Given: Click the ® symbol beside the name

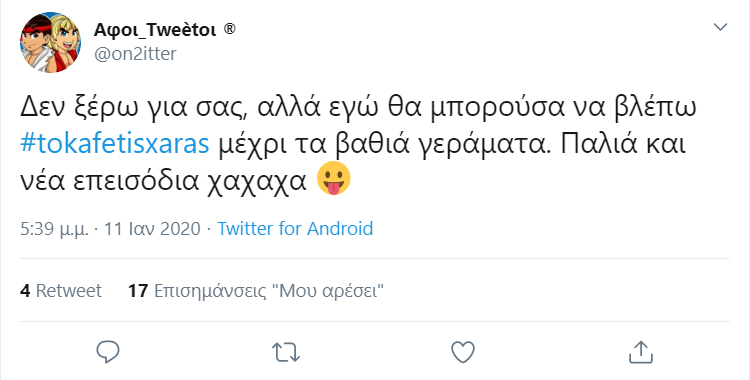Looking at the screenshot, I should pyautogui.click(x=230, y=29).
